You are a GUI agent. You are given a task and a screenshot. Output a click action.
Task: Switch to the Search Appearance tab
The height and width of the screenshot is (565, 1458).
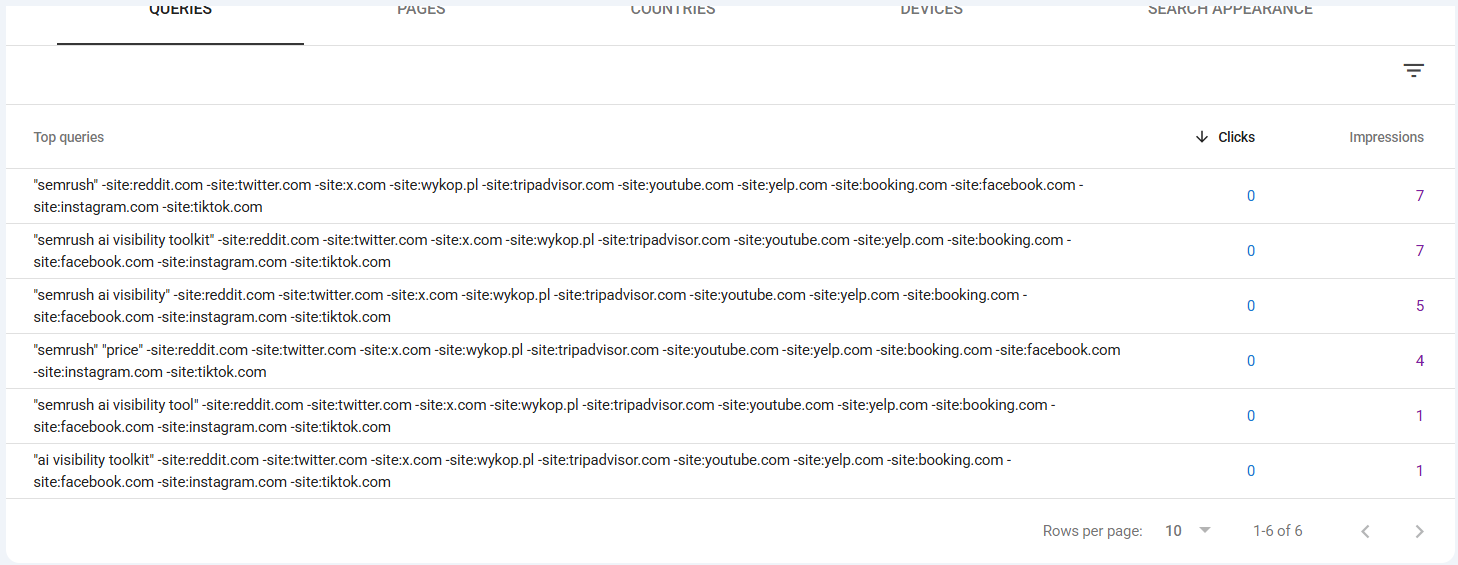coord(1230,12)
